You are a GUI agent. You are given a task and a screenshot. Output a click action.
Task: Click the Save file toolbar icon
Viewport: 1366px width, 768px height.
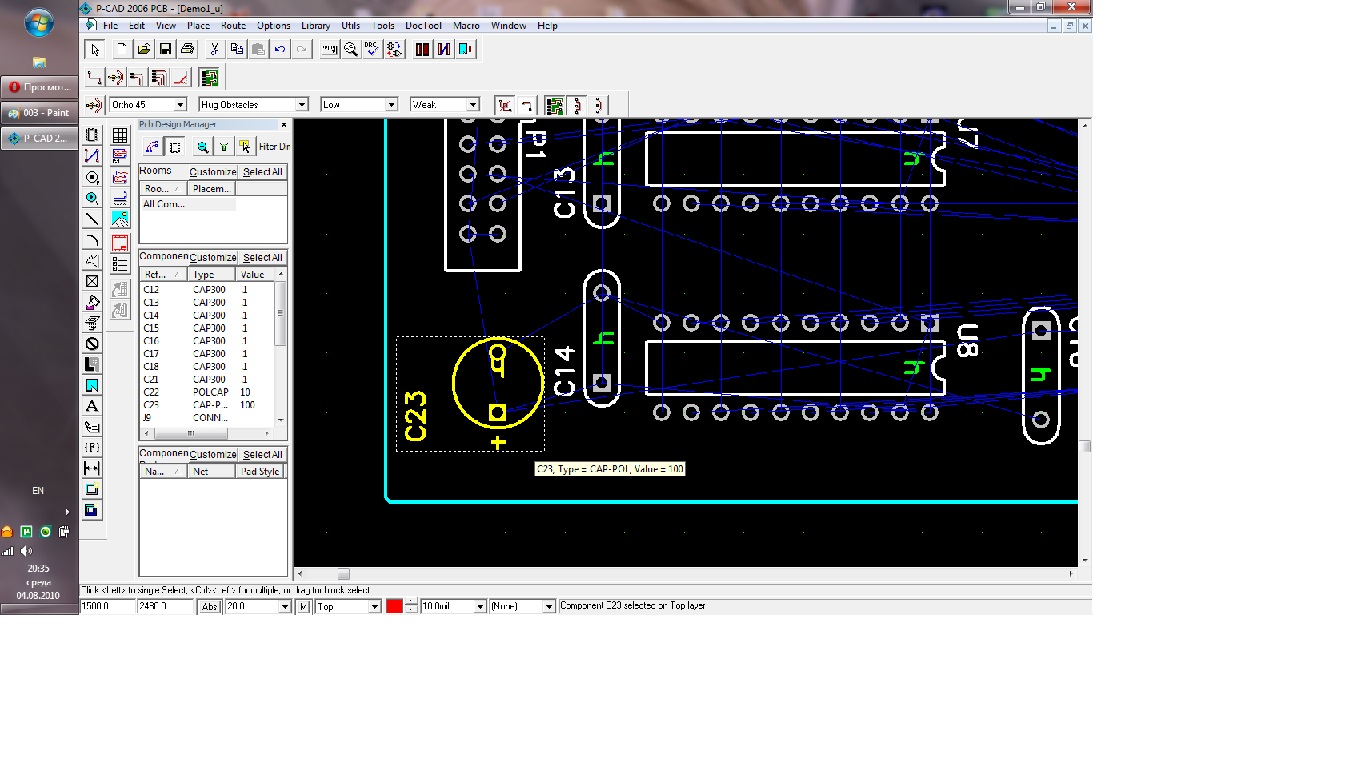click(165, 49)
